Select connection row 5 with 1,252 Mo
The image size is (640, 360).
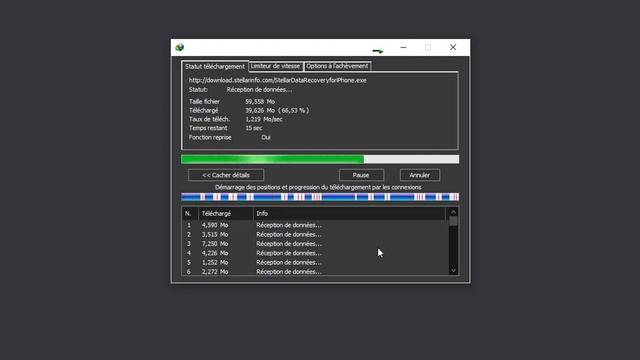(x=315, y=262)
